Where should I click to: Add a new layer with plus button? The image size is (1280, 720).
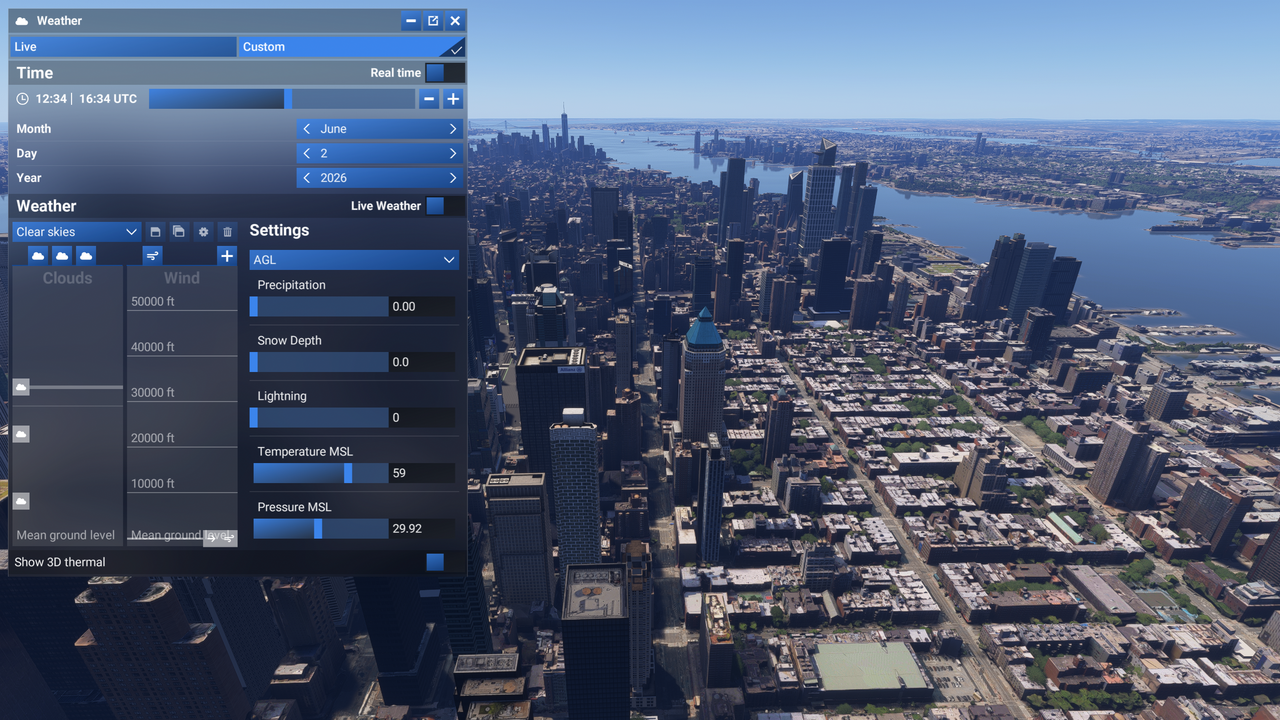click(227, 256)
